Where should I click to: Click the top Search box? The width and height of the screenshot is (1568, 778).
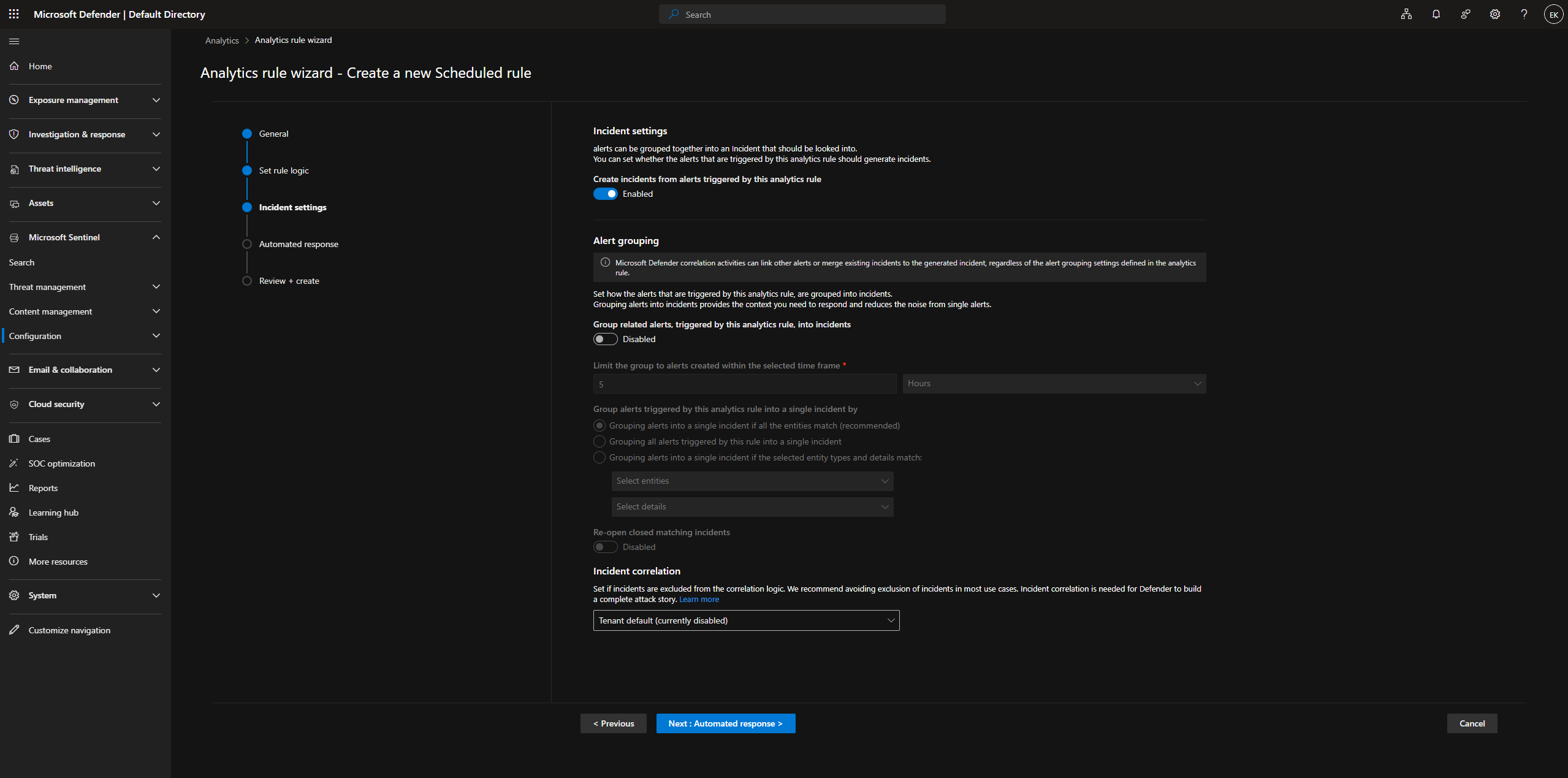pyautogui.click(x=802, y=14)
